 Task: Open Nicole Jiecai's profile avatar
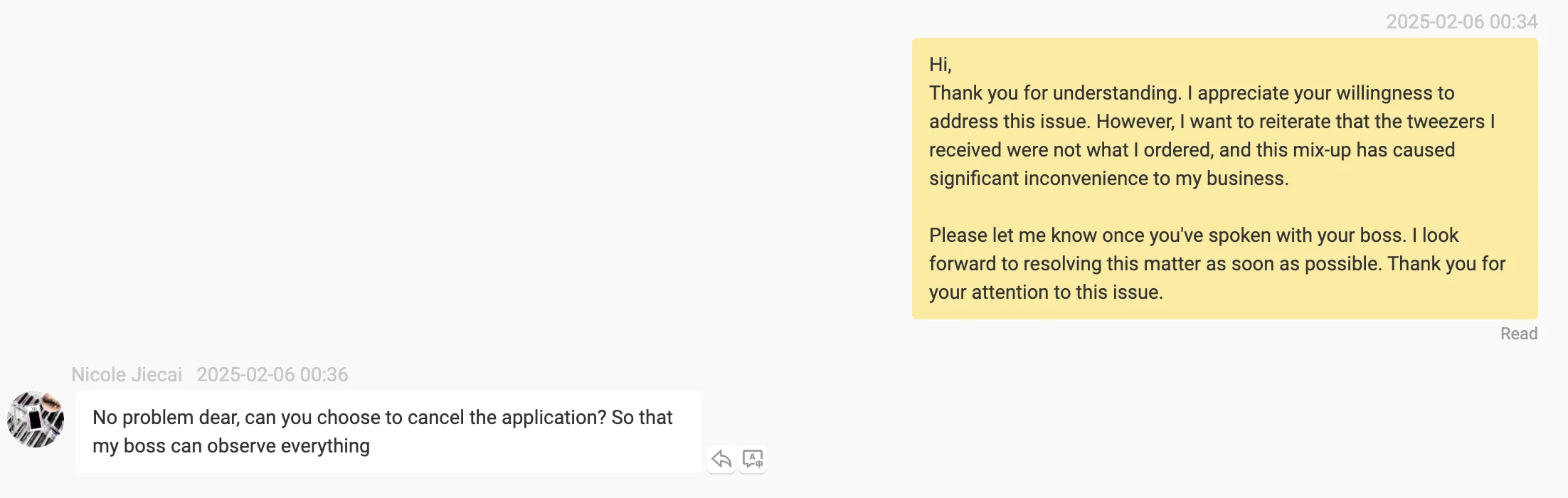click(36, 419)
